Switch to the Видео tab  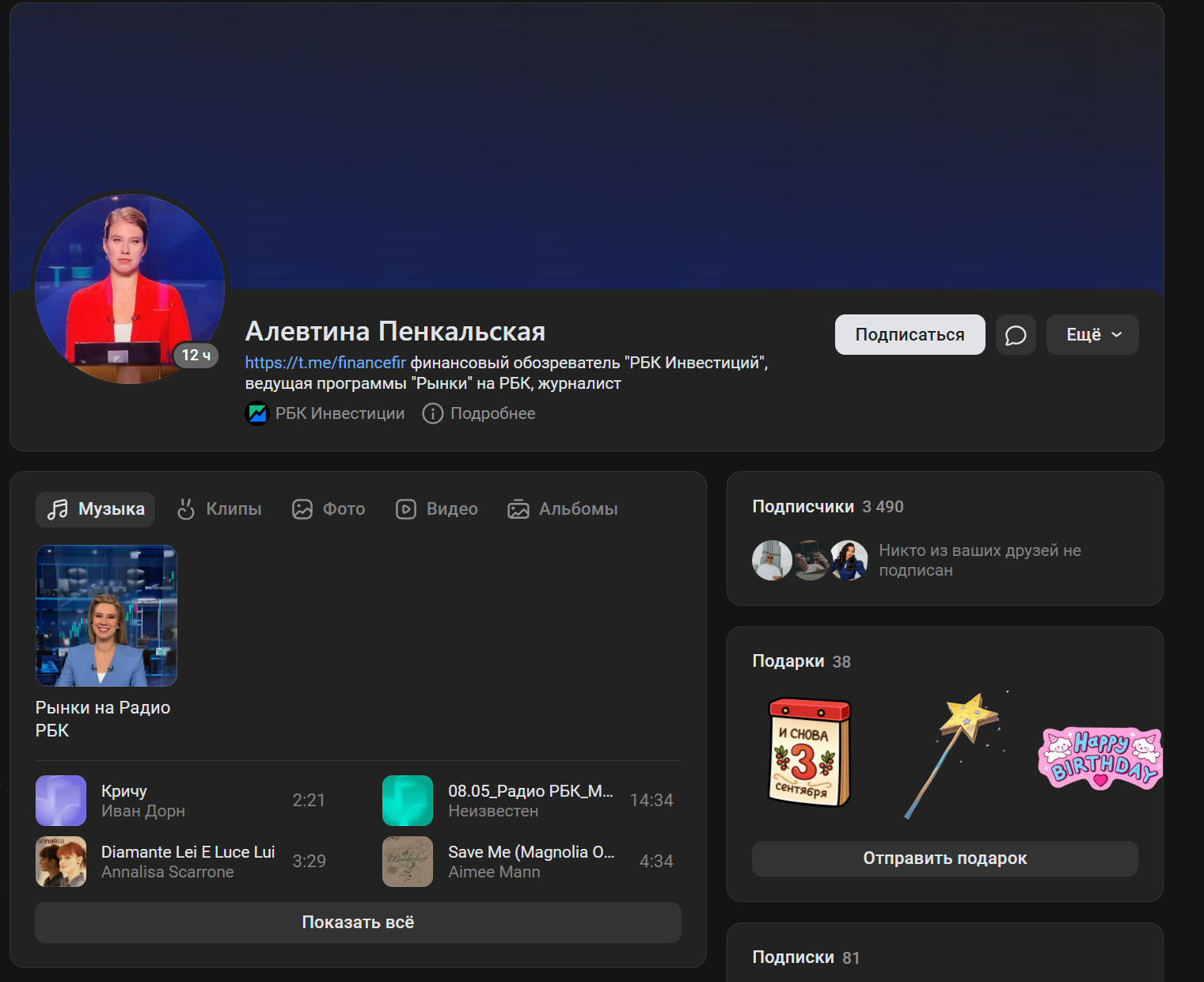pyautogui.click(x=437, y=509)
